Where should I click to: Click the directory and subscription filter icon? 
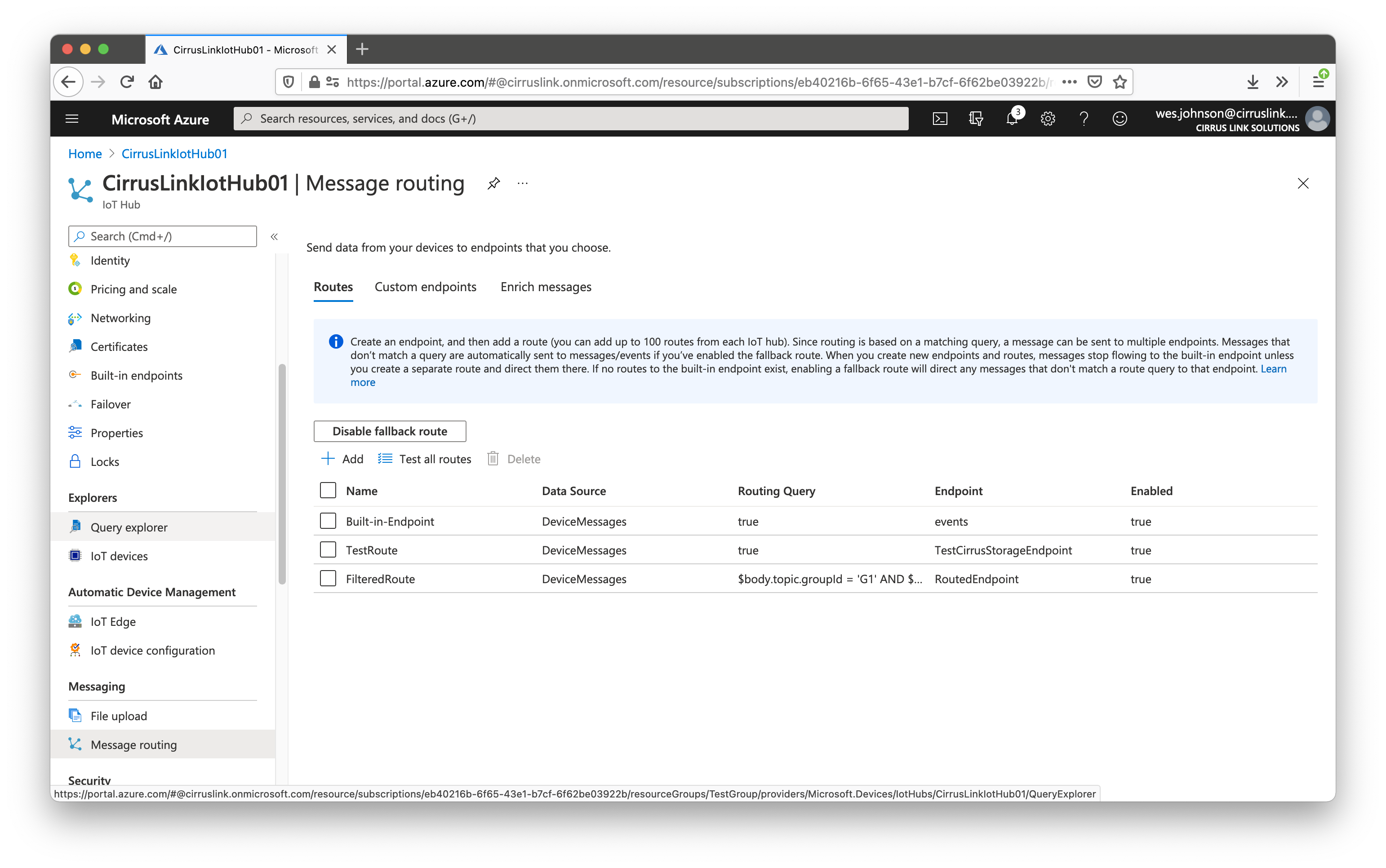pos(976,119)
